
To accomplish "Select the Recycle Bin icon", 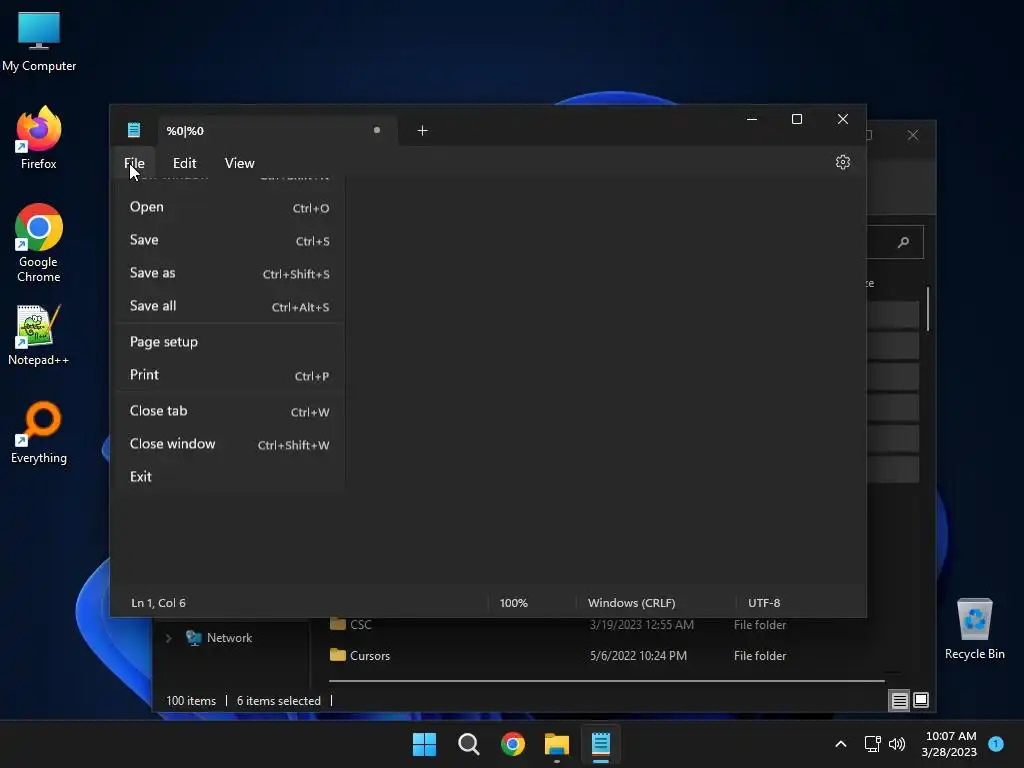I will coord(974,628).
